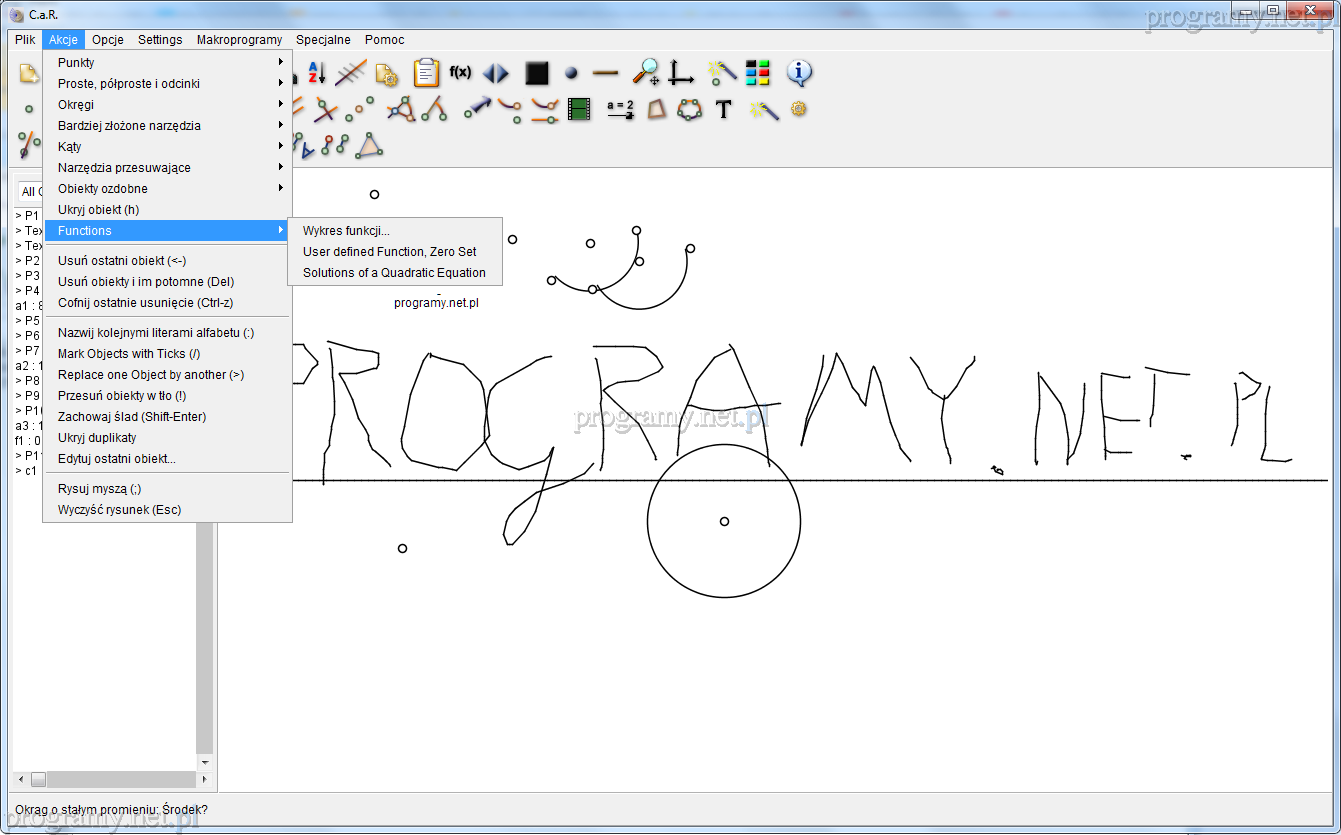Open the Makroprogramy menu
This screenshot has width=1341, height=835.
239,40
